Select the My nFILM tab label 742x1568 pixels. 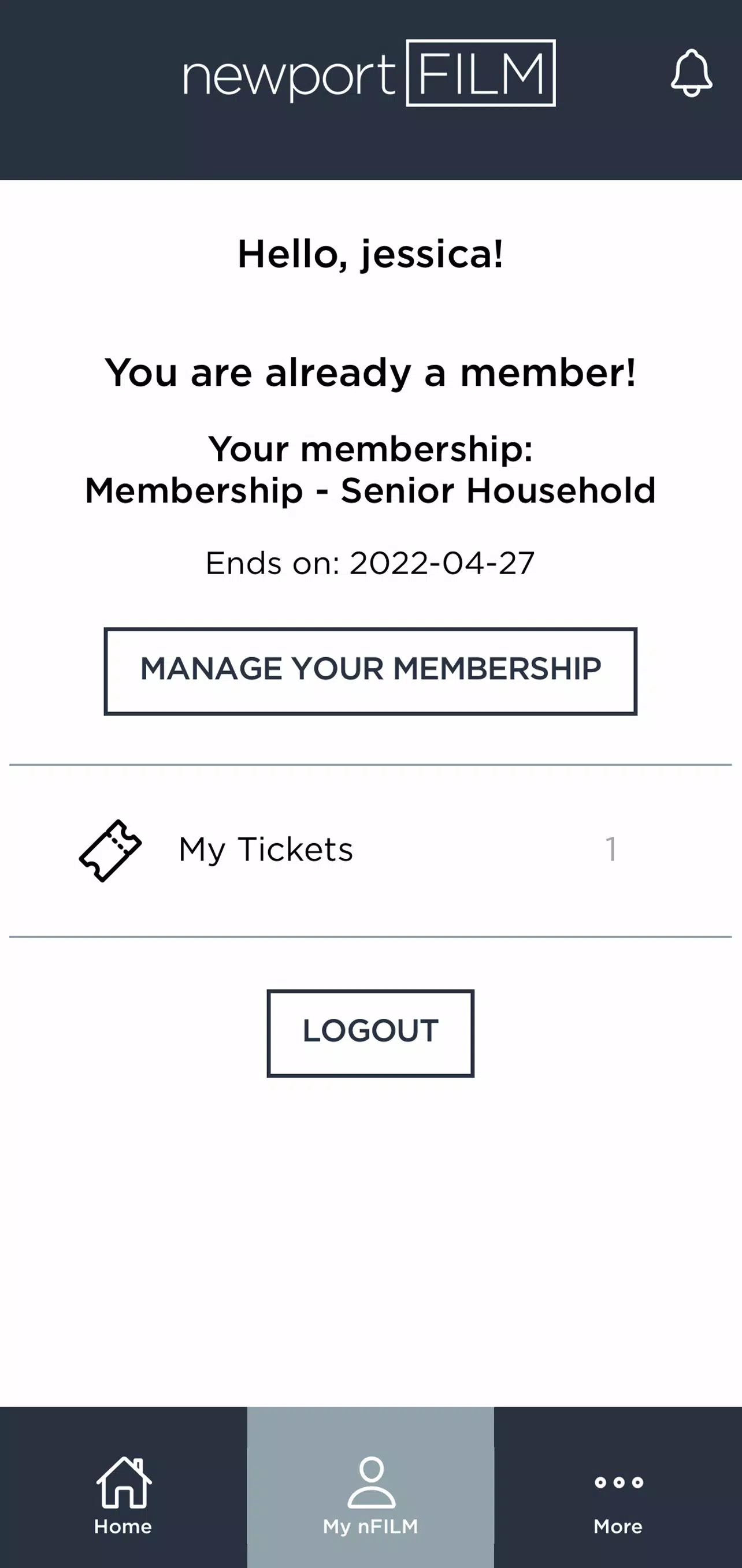pos(370,1526)
